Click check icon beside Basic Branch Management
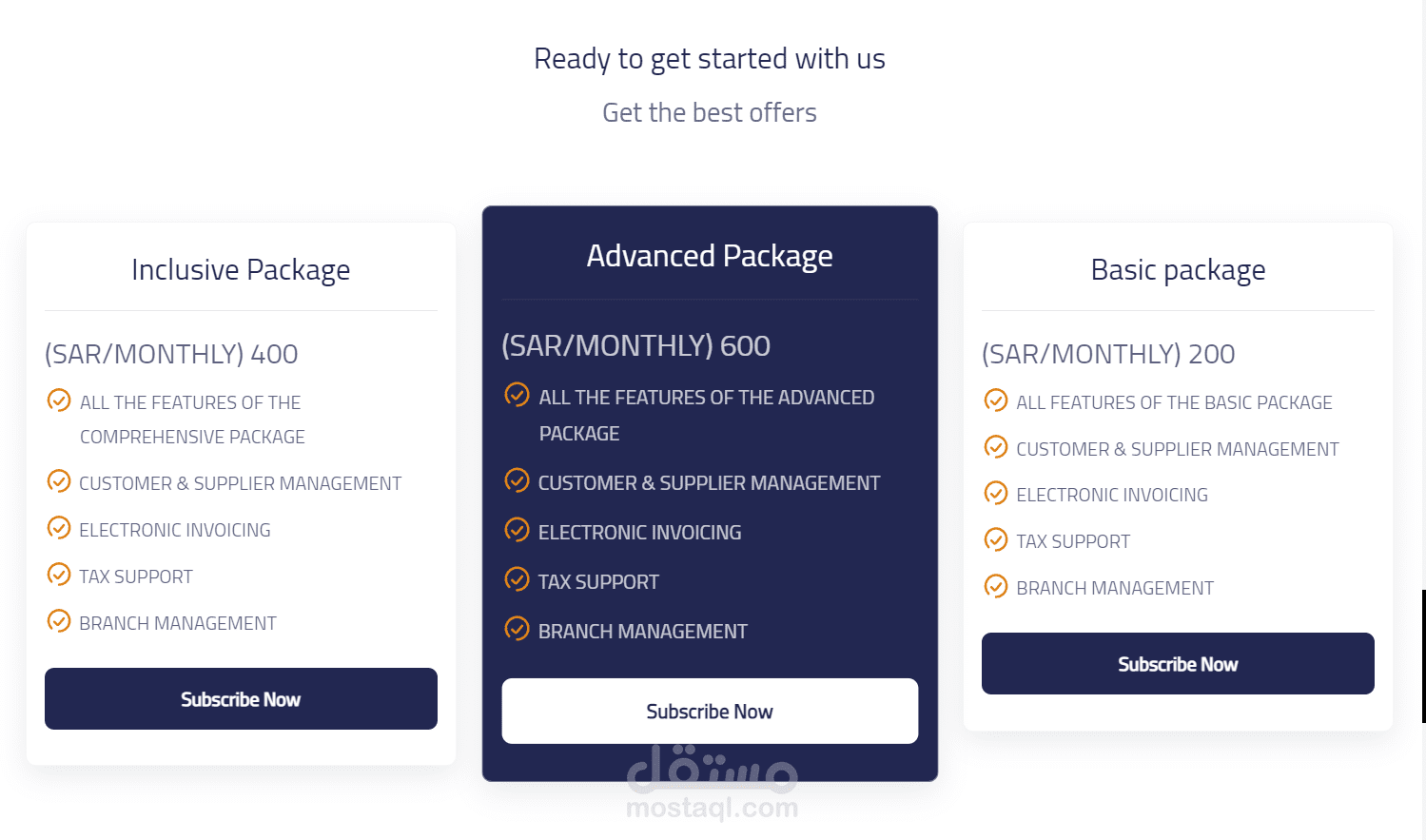 point(996,586)
